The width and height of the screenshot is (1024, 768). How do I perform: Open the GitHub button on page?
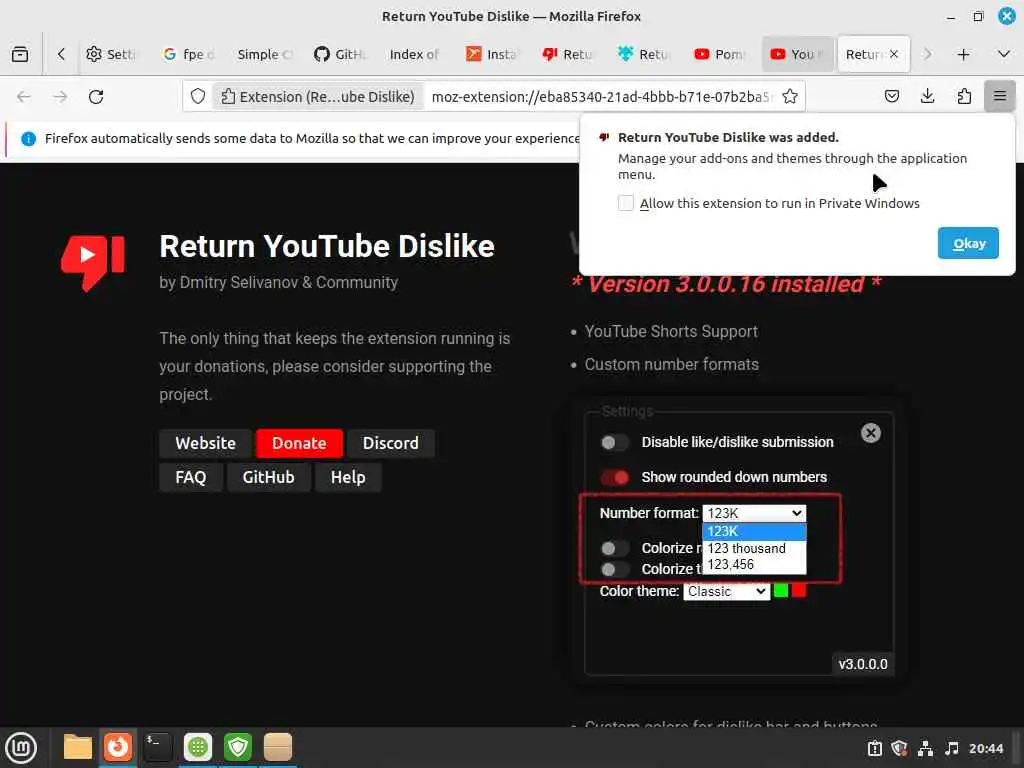tap(268, 477)
